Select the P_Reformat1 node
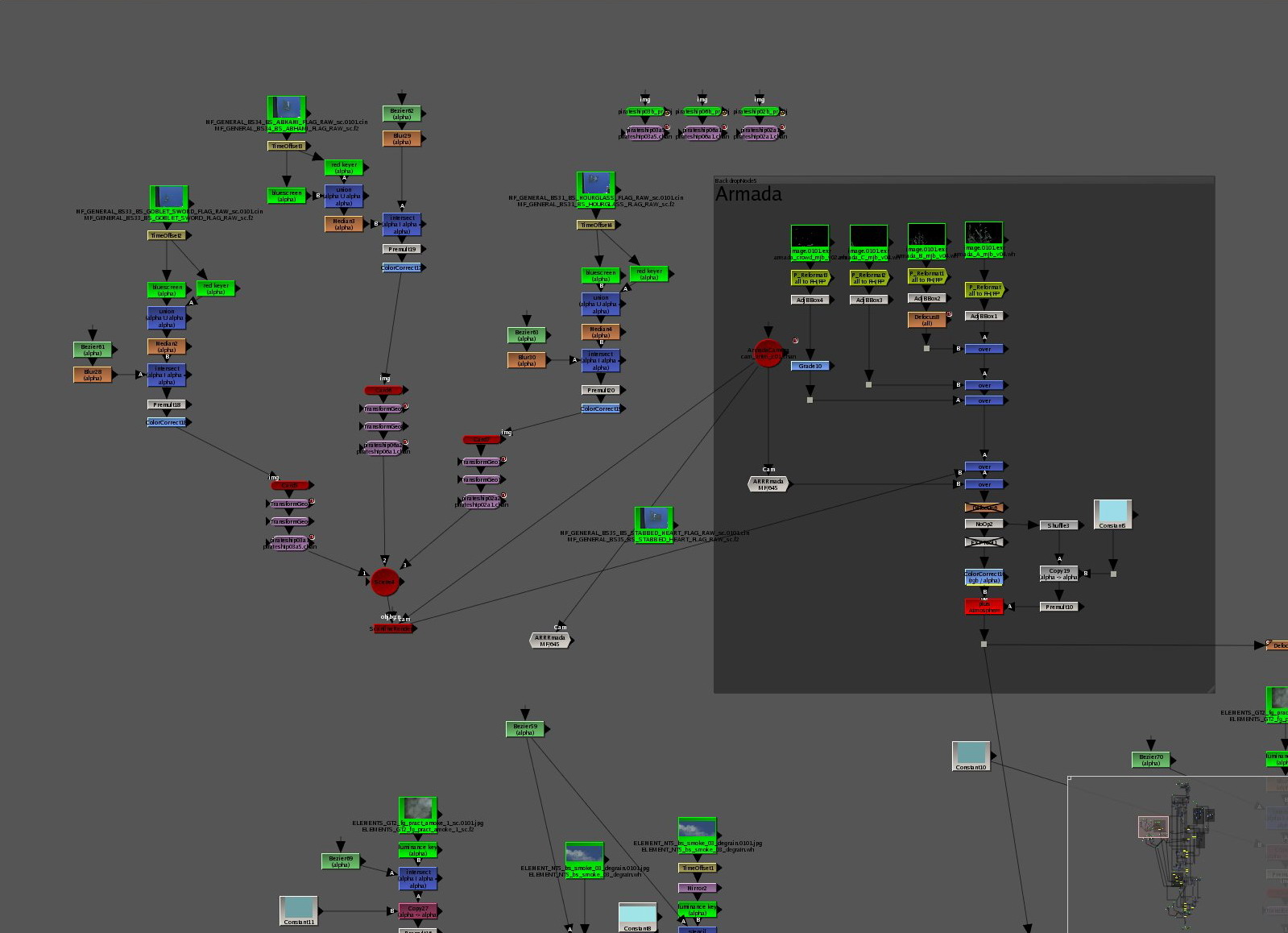 (926, 276)
